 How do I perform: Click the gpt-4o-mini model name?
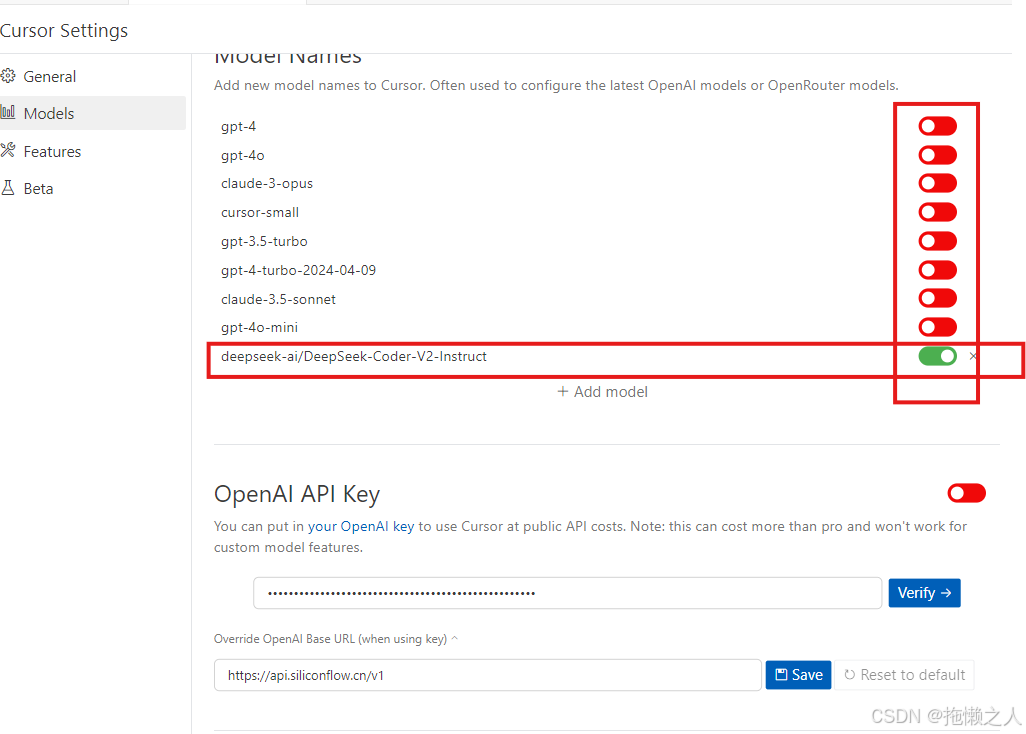pyautogui.click(x=259, y=327)
